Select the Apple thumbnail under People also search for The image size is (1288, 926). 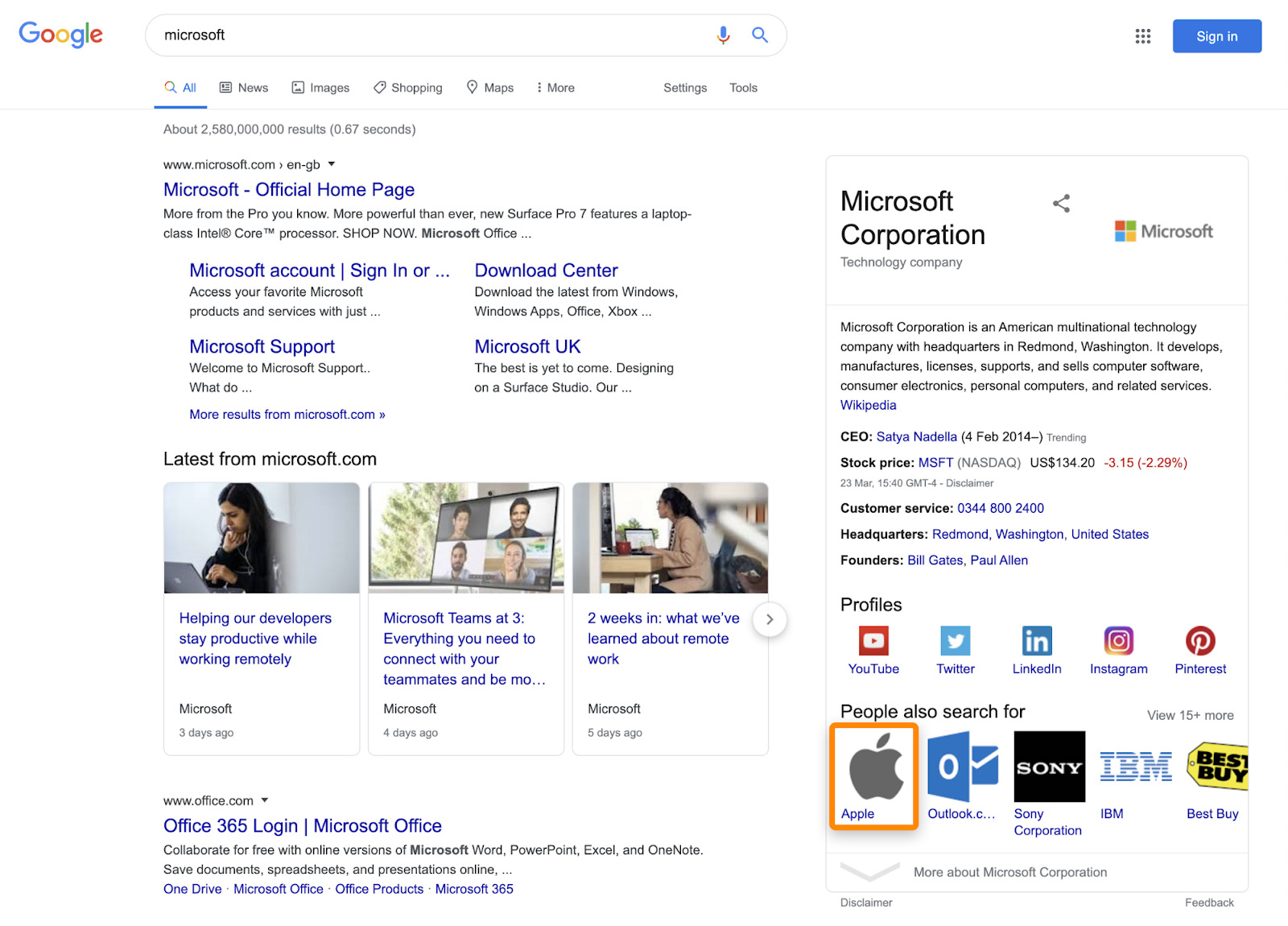click(x=873, y=769)
